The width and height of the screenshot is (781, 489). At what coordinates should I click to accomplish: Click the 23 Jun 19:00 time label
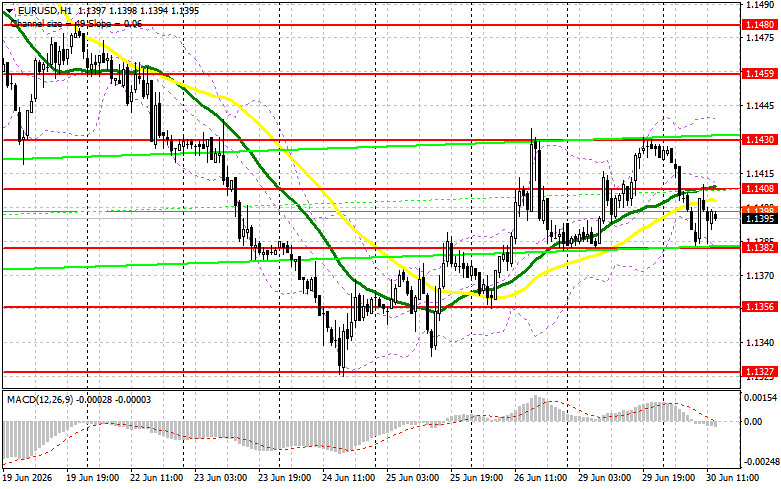click(x=284, y=478)
